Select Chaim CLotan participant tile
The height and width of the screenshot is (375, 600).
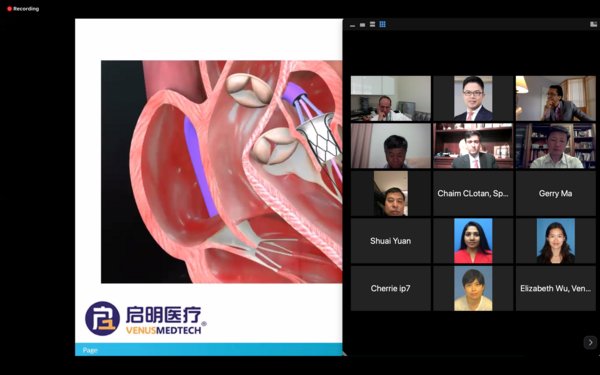coord(473,193)
